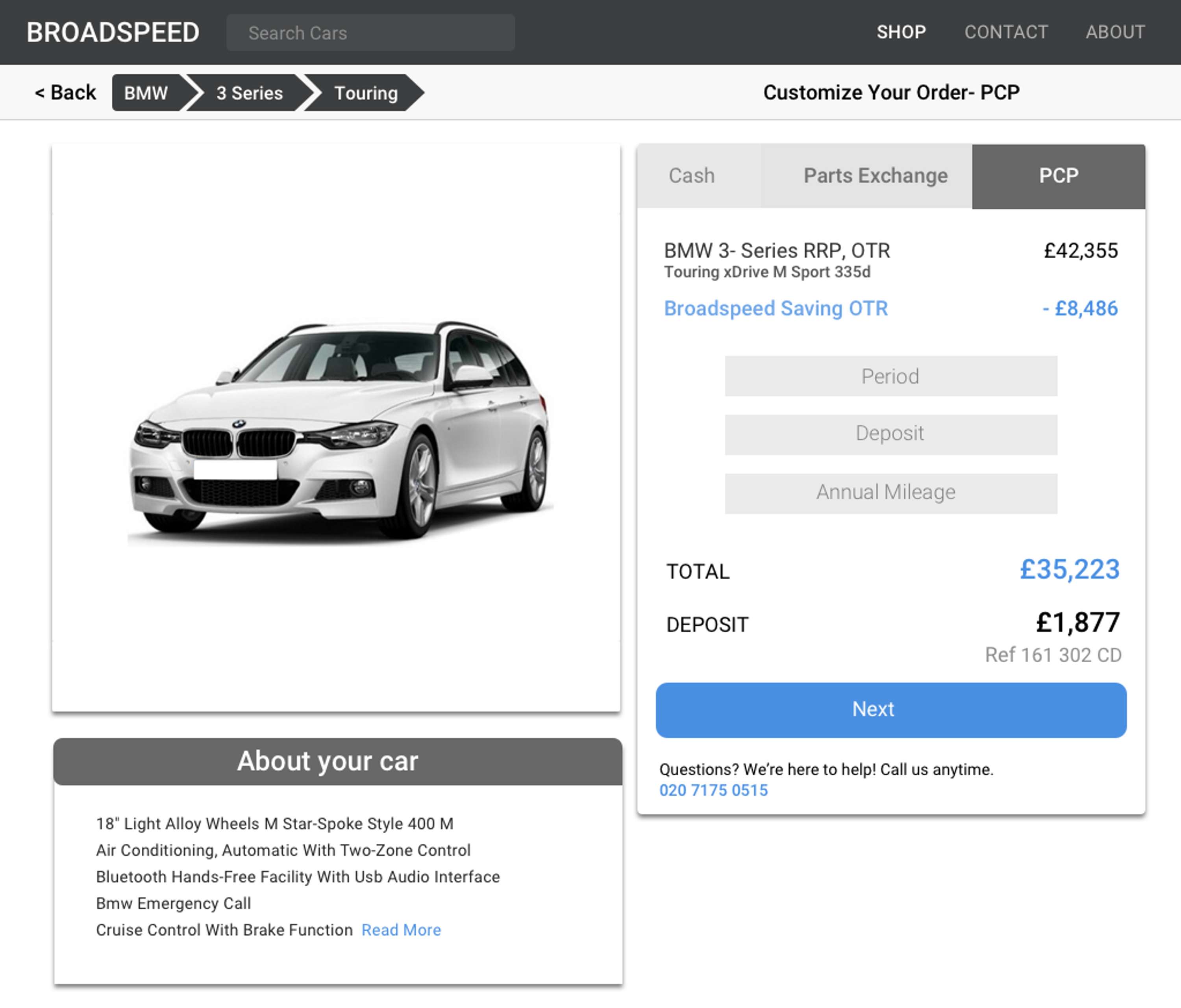
Task: Open the Annual Mileage dropdown
Action: tap(891, 493)
